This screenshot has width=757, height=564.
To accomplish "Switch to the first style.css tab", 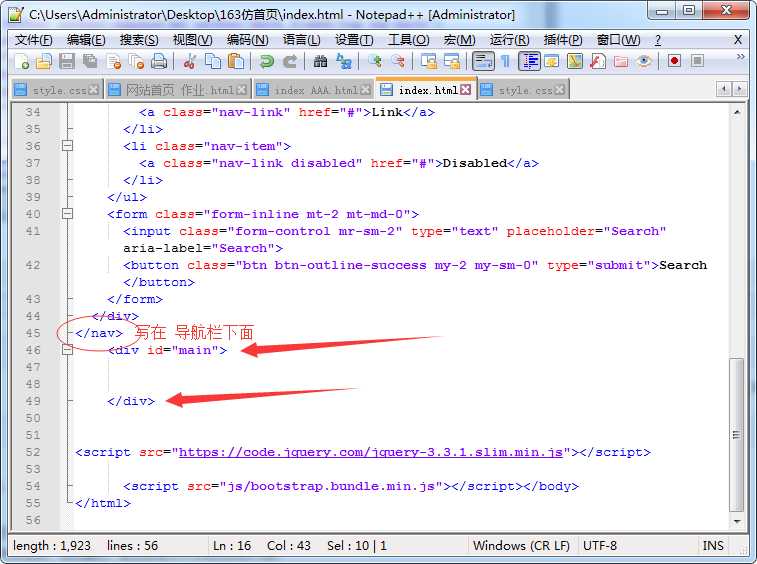I will click(56, 90).
